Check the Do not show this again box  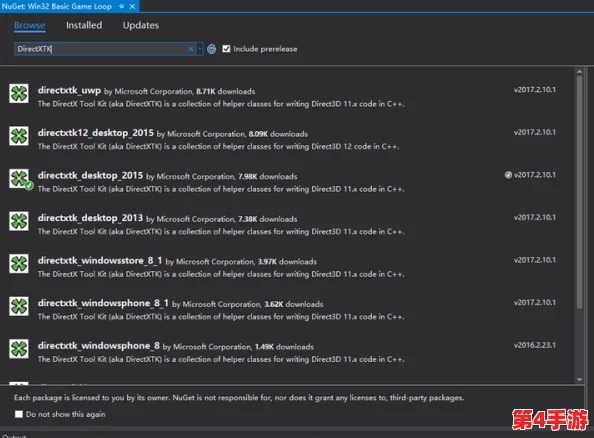(19, 414)
